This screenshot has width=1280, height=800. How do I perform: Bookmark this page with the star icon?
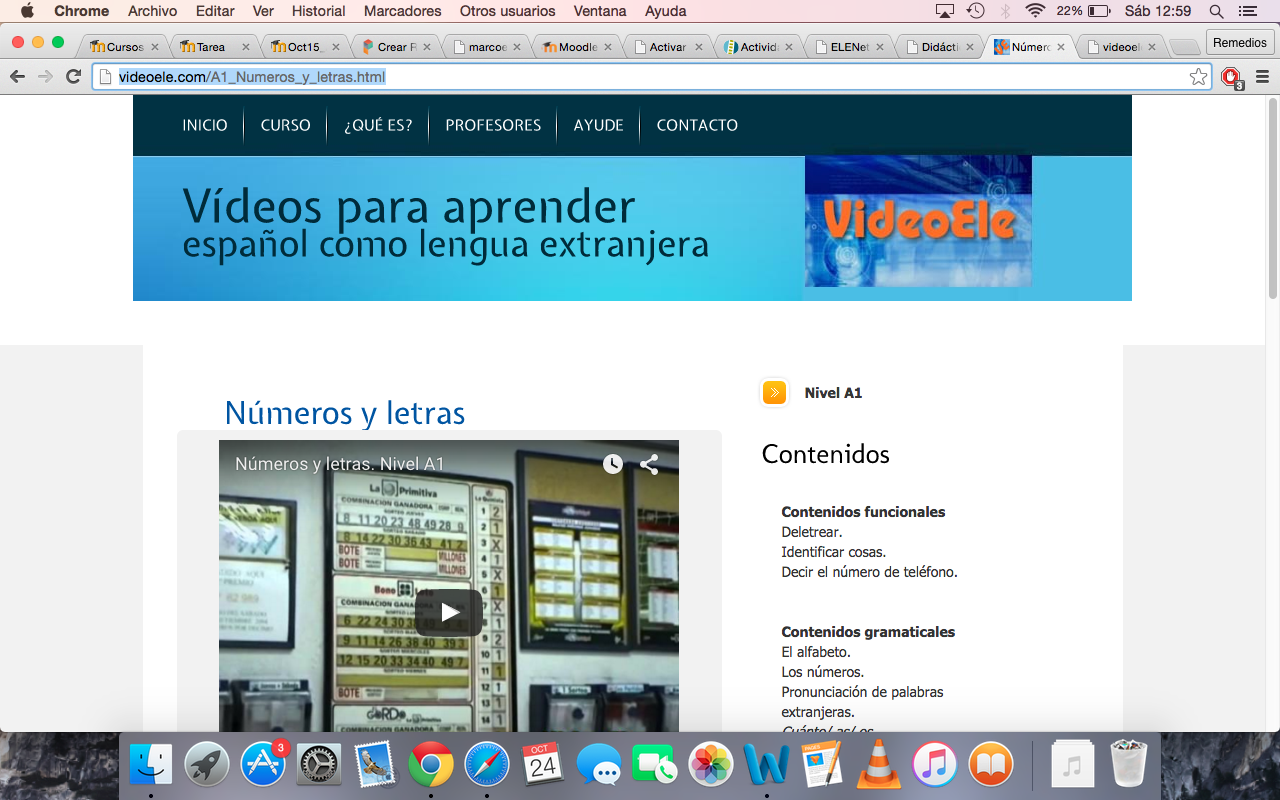1198,77
